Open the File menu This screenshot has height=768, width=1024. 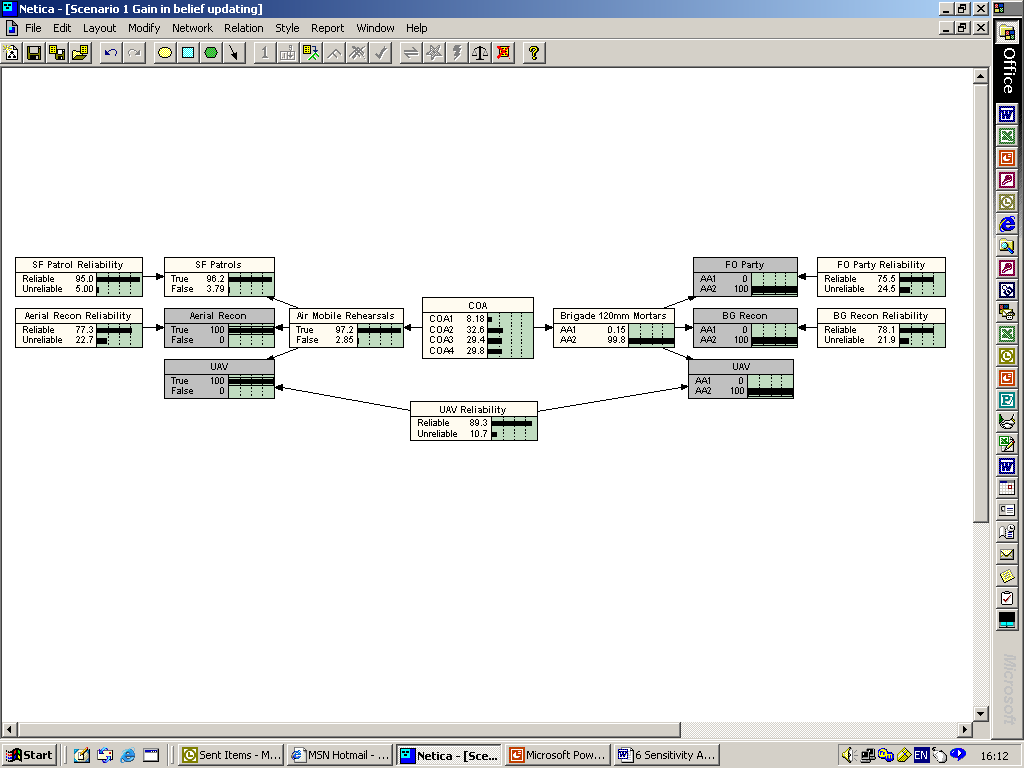tap(33, 28)
